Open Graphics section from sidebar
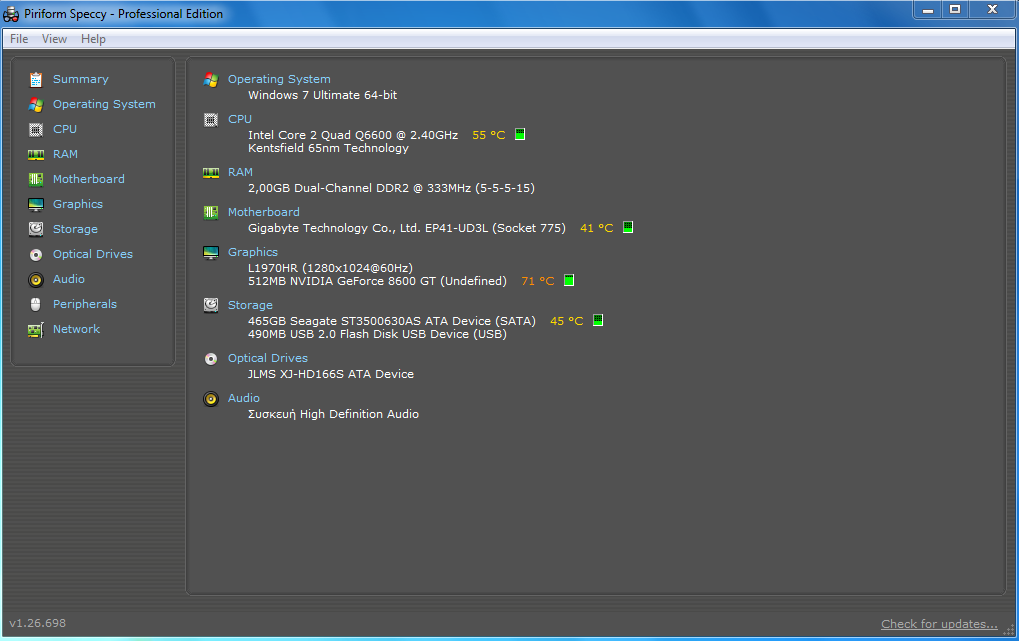The height and width of the screenshot is (641, 1019). pyautogui.click(x=78, y=204)
